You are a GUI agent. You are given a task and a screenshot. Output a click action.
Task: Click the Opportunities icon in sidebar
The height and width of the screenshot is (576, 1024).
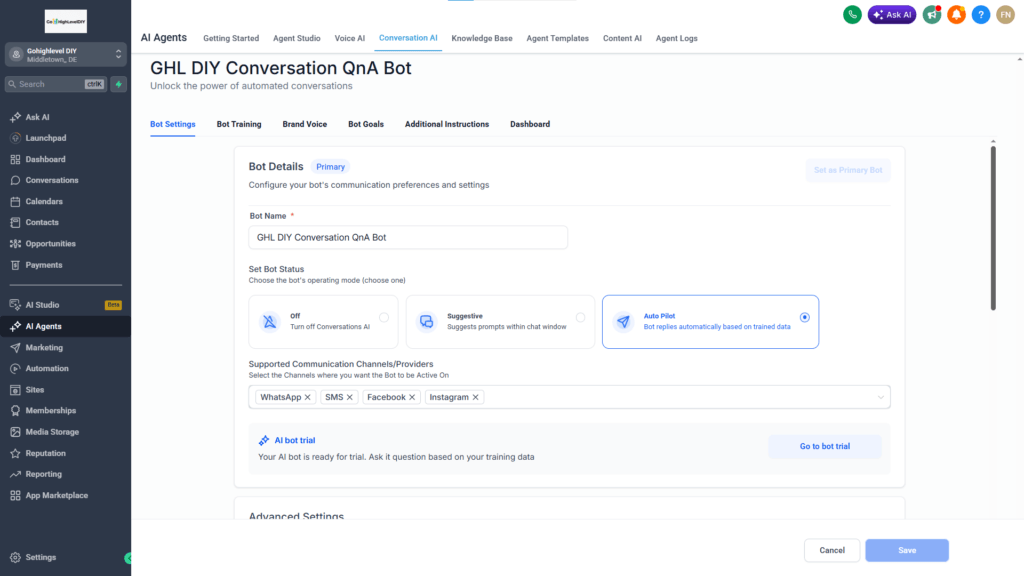coord(16,244)
